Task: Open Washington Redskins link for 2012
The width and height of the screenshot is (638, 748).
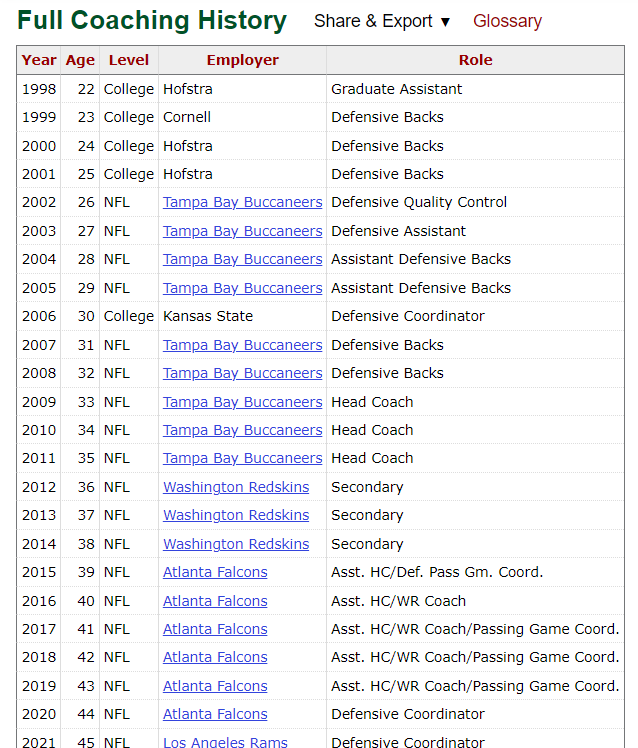Action: [x=236, y=487]
